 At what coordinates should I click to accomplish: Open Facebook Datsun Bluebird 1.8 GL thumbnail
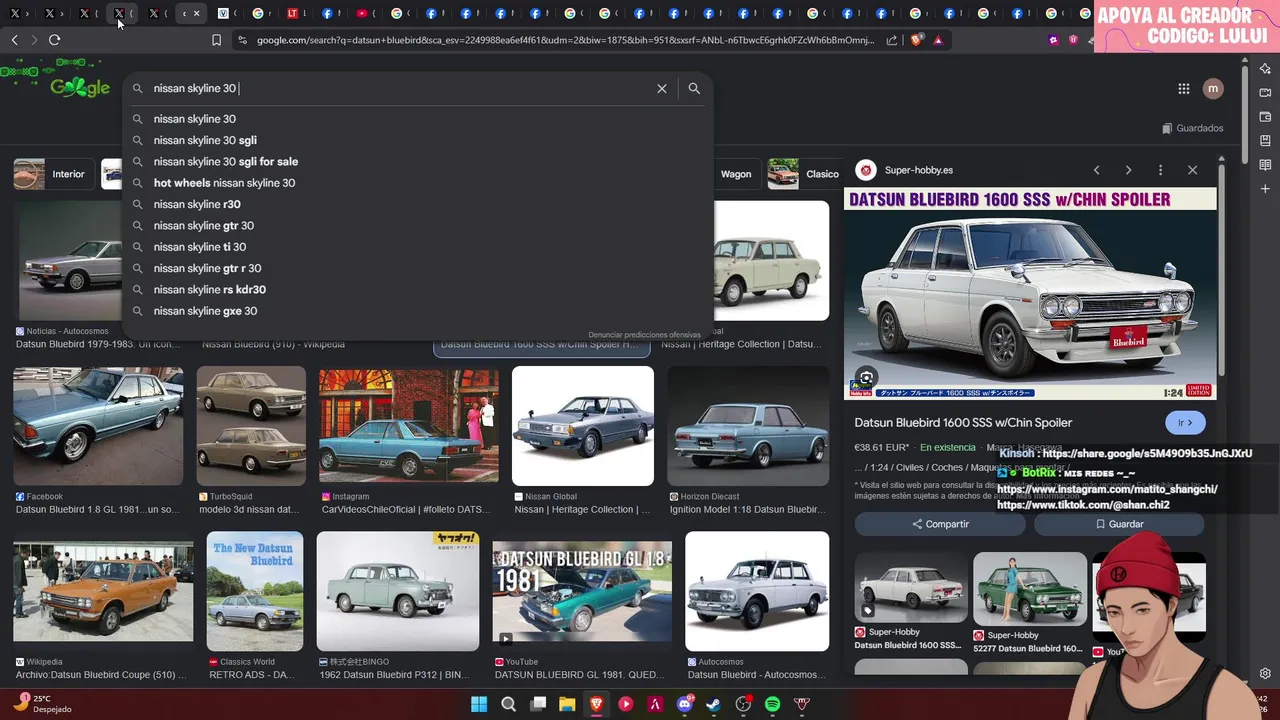(x=98, y=426)
